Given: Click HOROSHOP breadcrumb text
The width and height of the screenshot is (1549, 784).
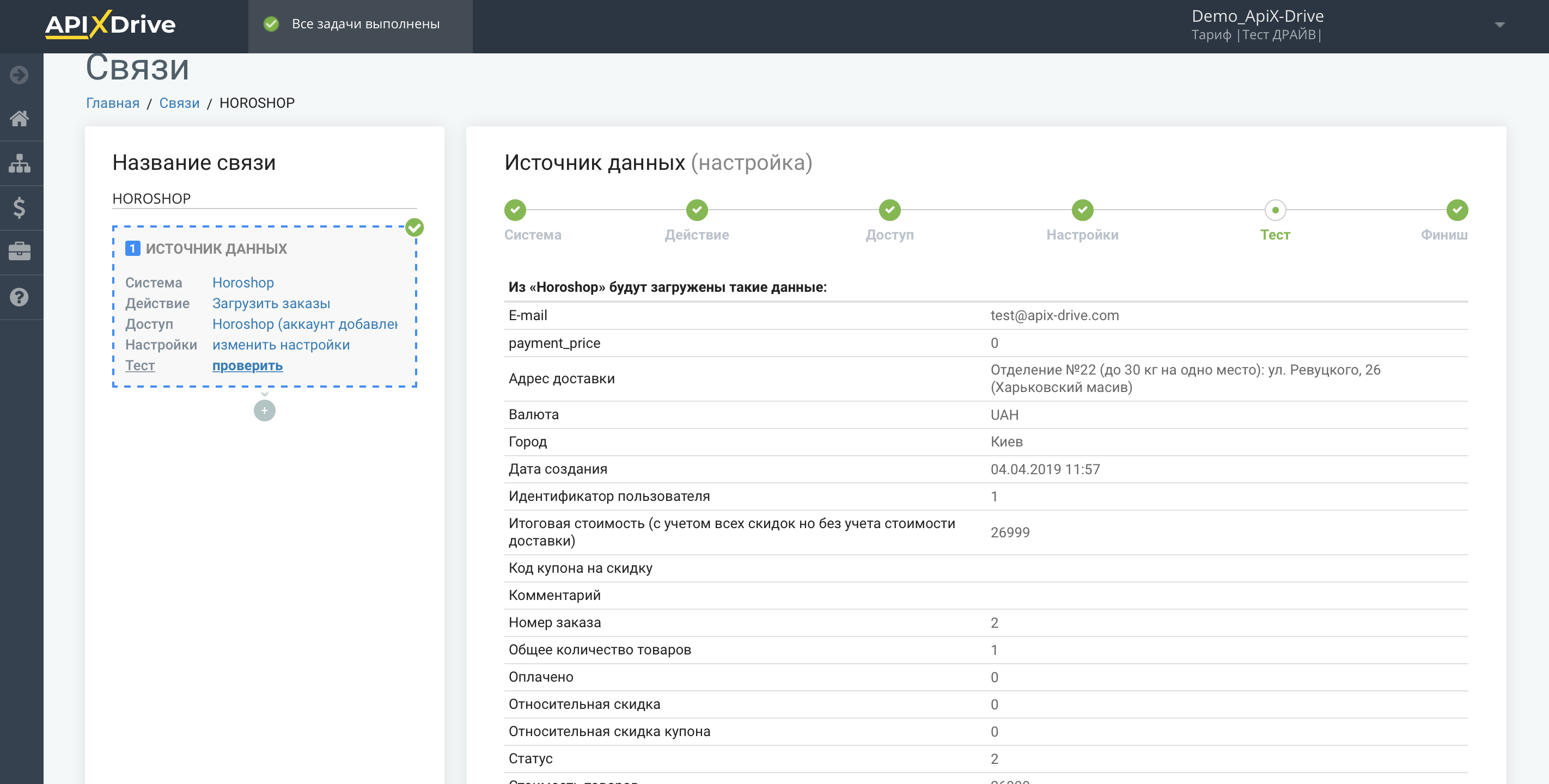Looking at the screenshot, I should (257, 103).
